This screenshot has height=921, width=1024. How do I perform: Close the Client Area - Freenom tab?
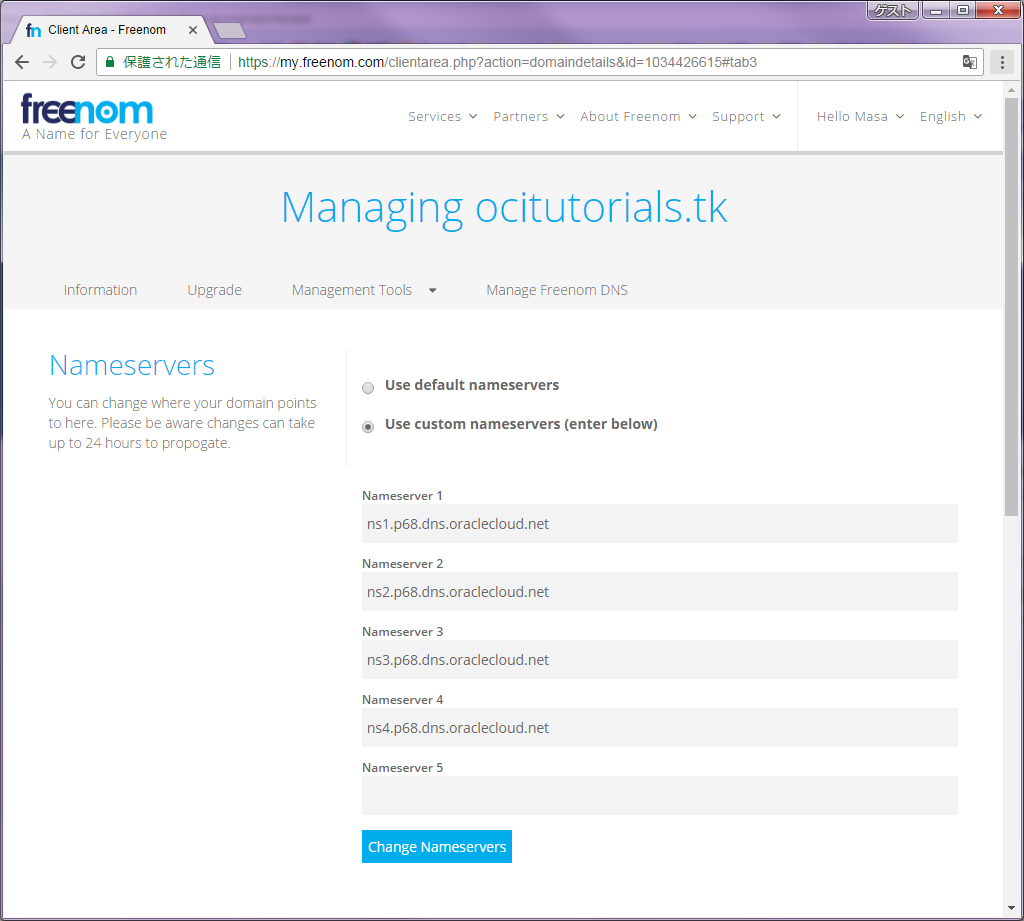pos(193,30)
